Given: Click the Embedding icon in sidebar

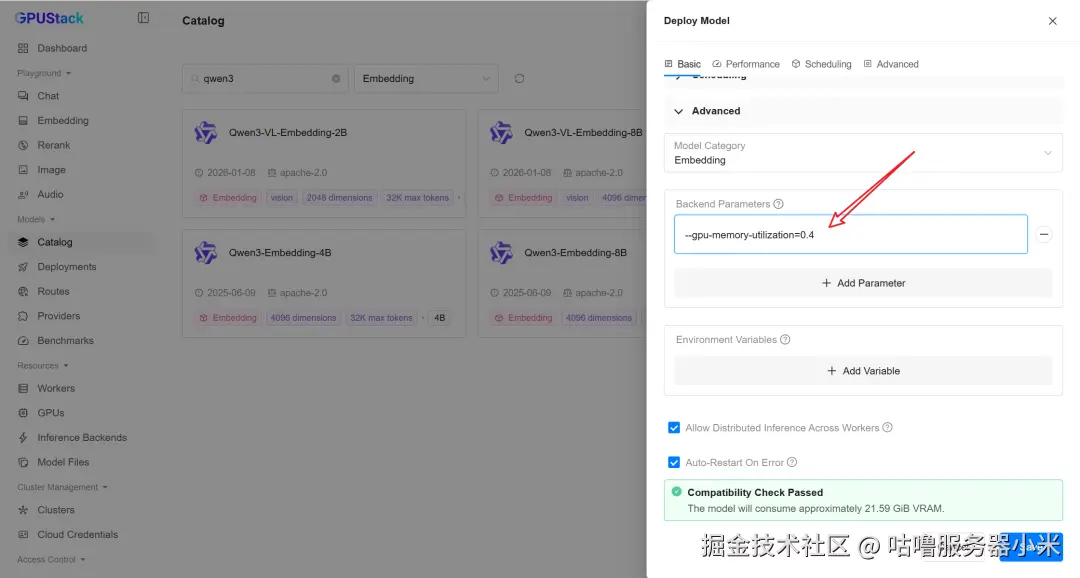Looking at the screenshot, I should point(23,121).
